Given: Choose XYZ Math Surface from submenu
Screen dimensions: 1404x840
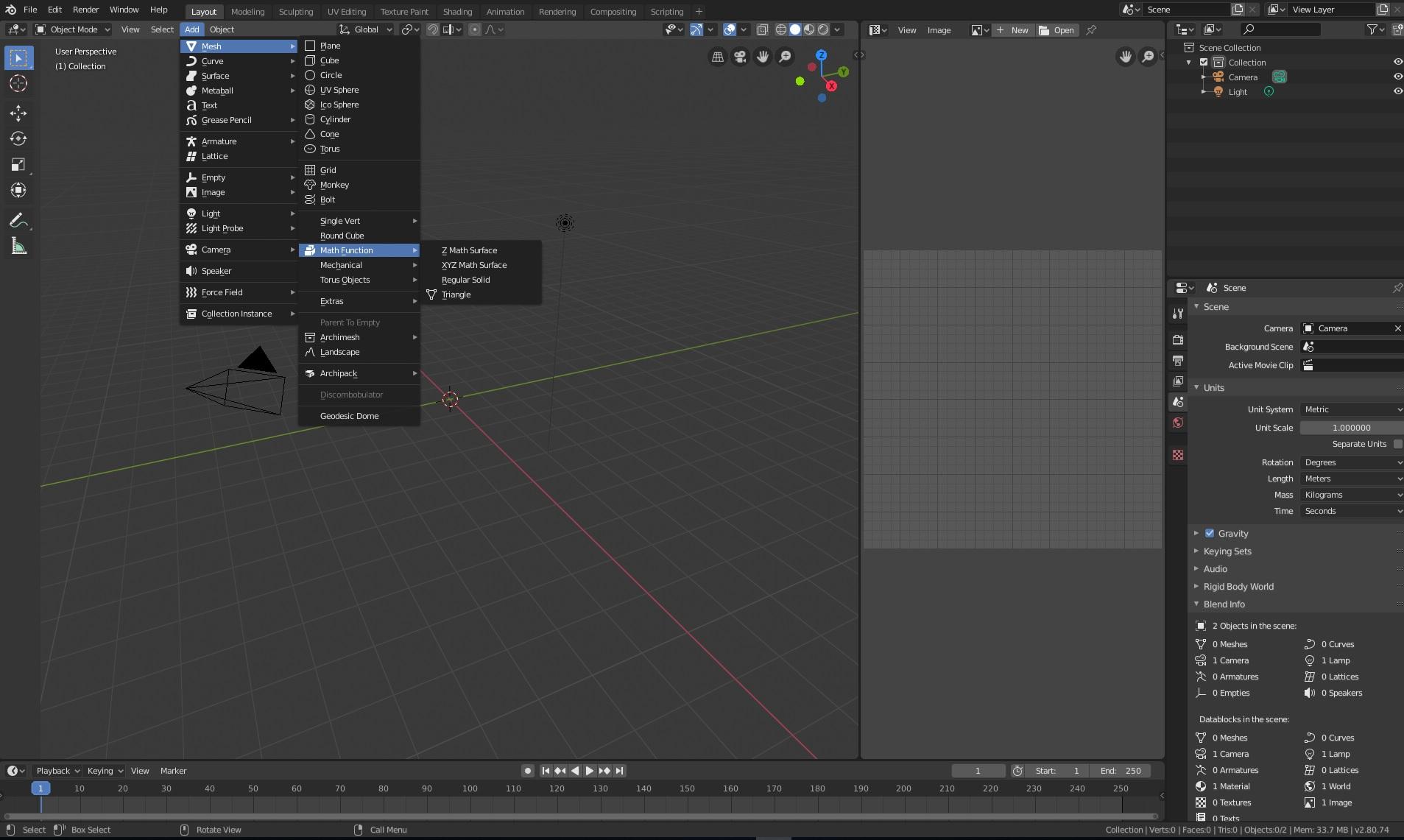Looking at the screenshot, I should (474, 265).
